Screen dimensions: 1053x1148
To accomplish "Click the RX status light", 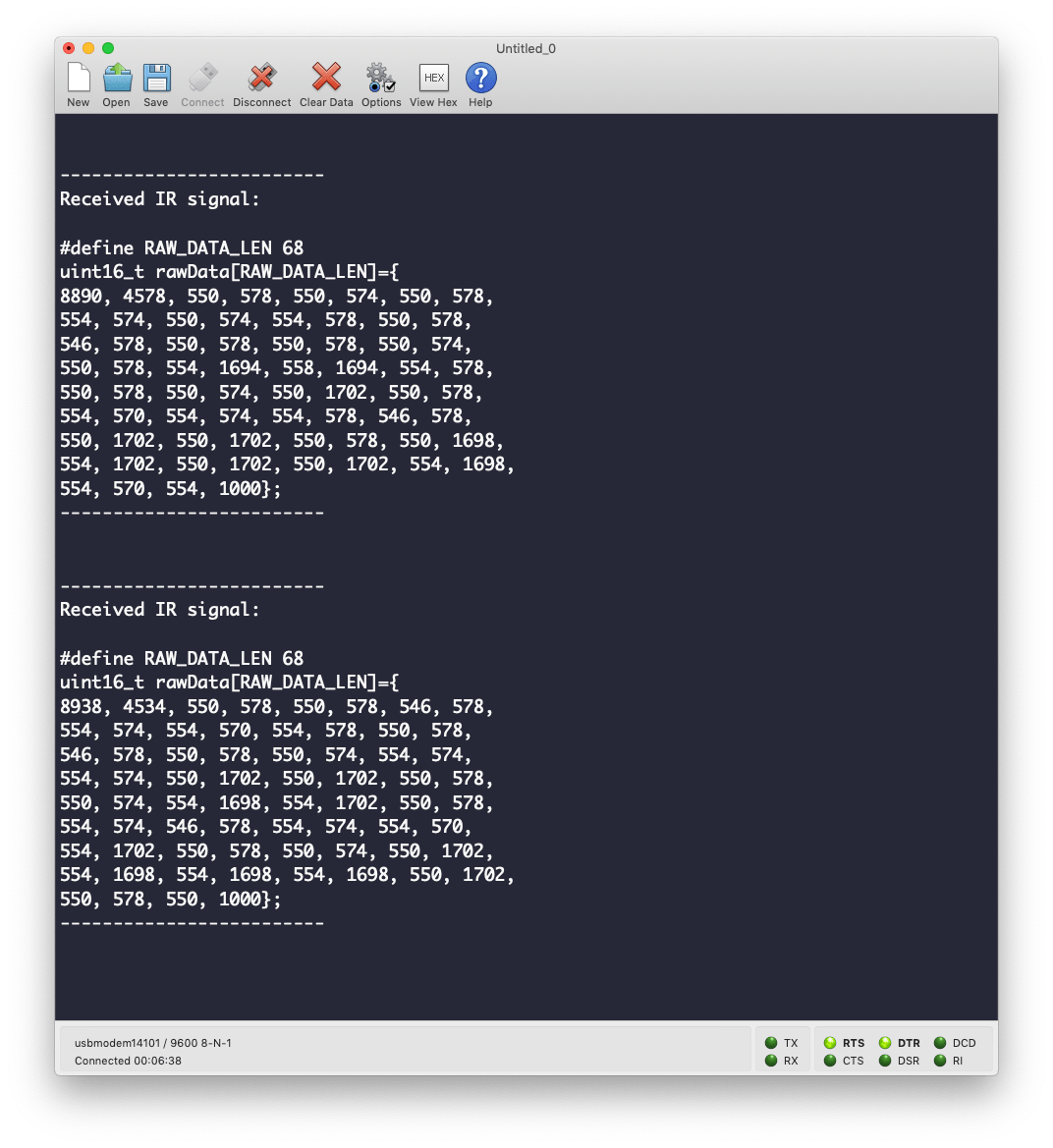I will pos(770,1061).
